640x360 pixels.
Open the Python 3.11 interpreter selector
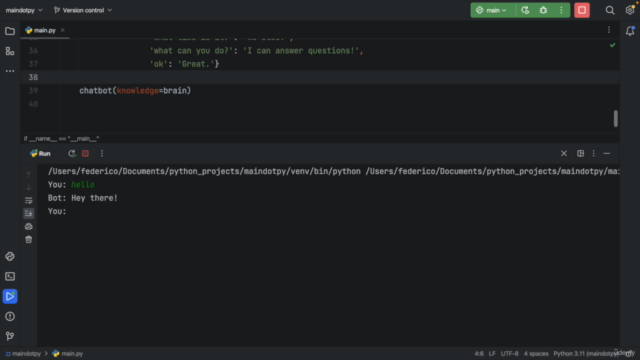click(585, 353)
